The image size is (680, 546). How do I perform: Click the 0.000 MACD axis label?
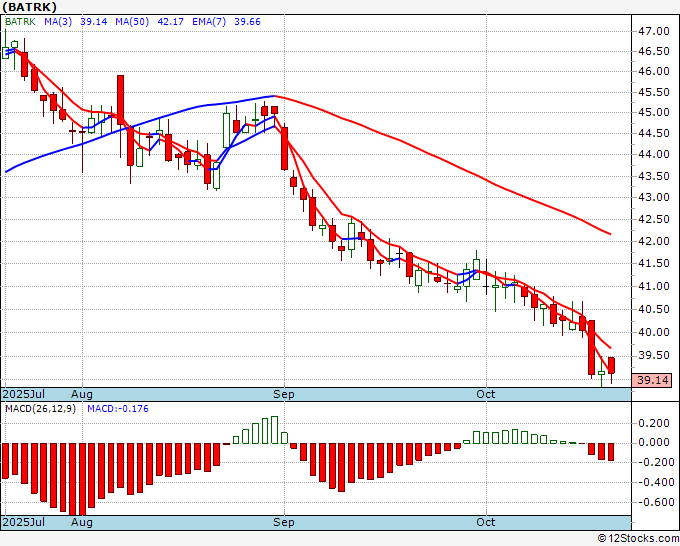point(653,442)
